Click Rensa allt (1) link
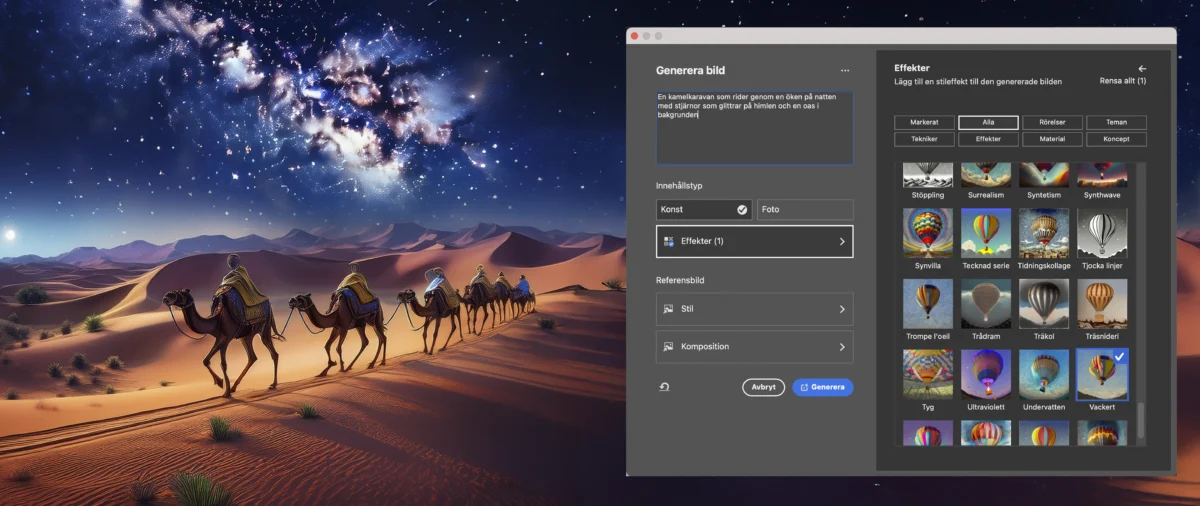 pyautogui.click(x=1122, y=81)
